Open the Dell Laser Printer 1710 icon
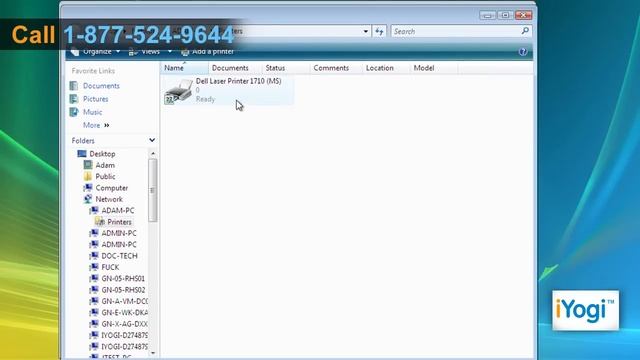Viewport: 640px width, 360px height. tap(178, 92)
